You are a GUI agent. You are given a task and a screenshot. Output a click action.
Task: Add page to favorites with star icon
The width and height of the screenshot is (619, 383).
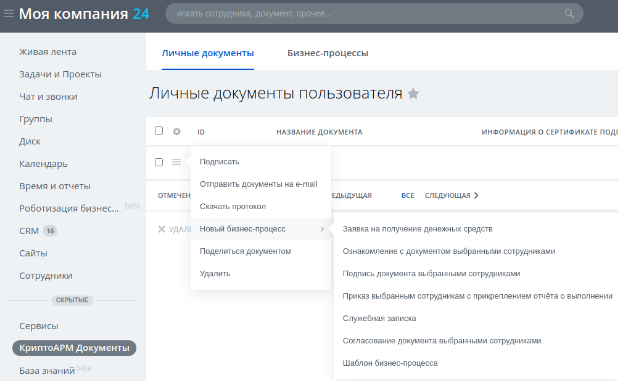coord(413,94)
